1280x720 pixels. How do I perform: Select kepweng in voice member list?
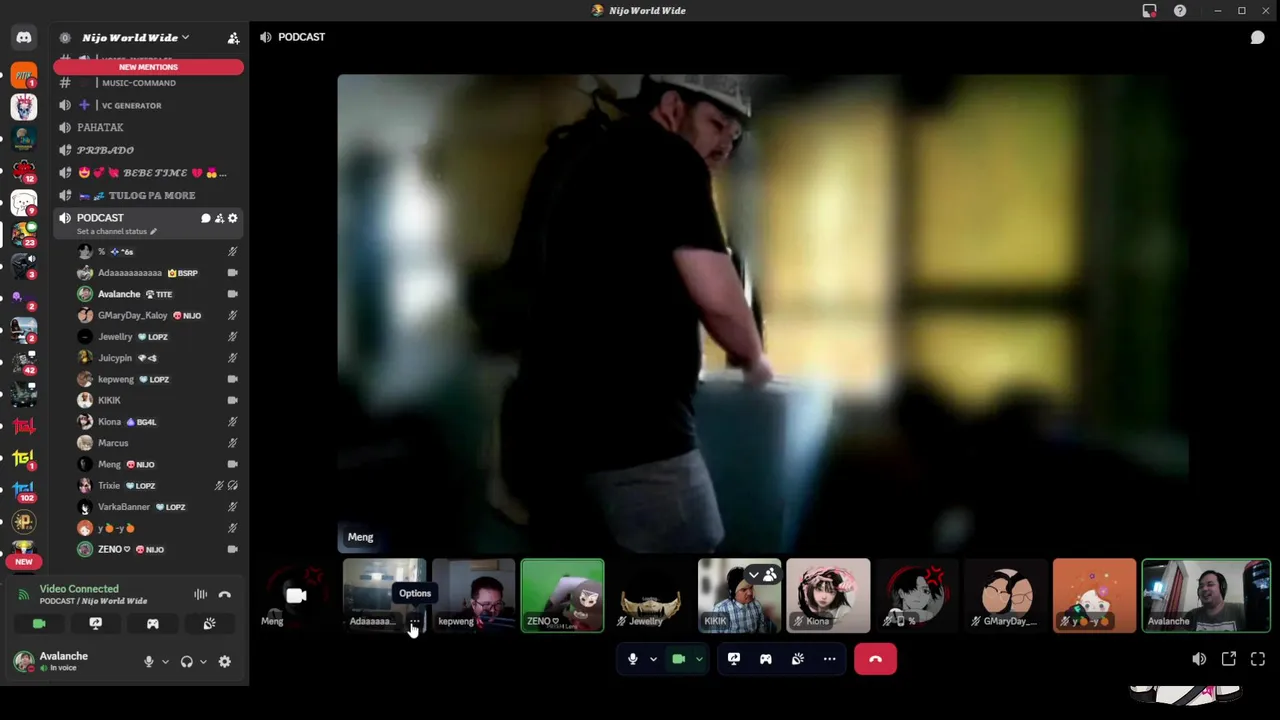coord(158,379)
